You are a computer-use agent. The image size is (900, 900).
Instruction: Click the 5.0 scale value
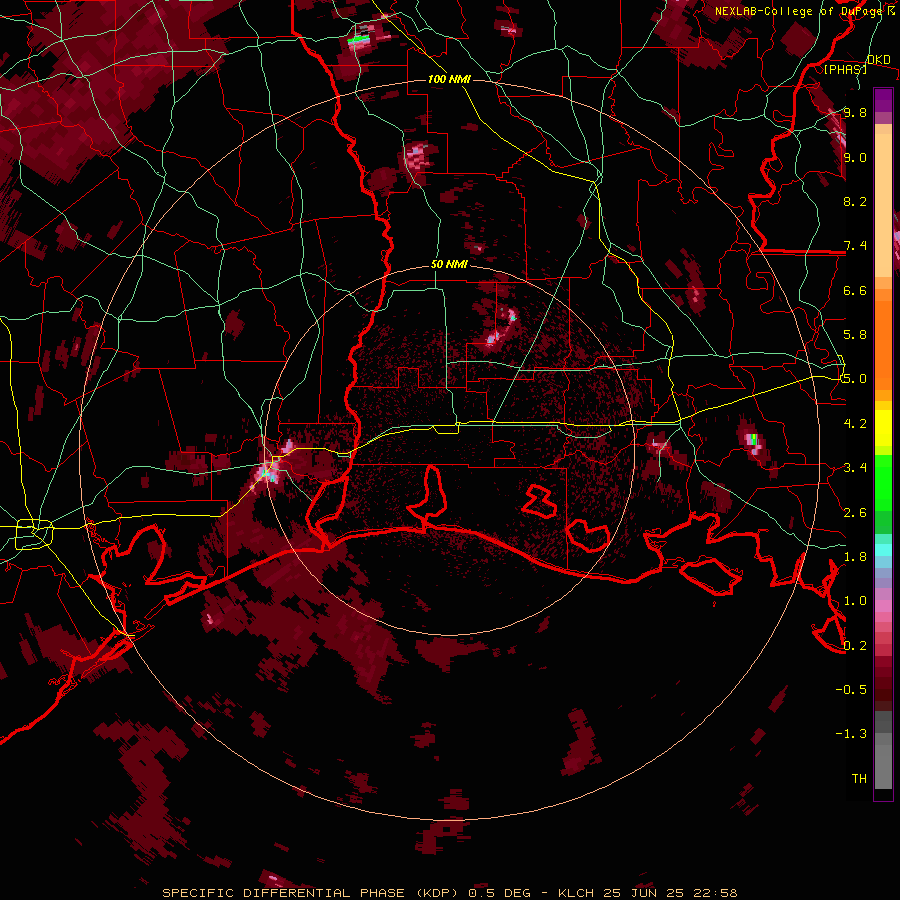point(855,379)
